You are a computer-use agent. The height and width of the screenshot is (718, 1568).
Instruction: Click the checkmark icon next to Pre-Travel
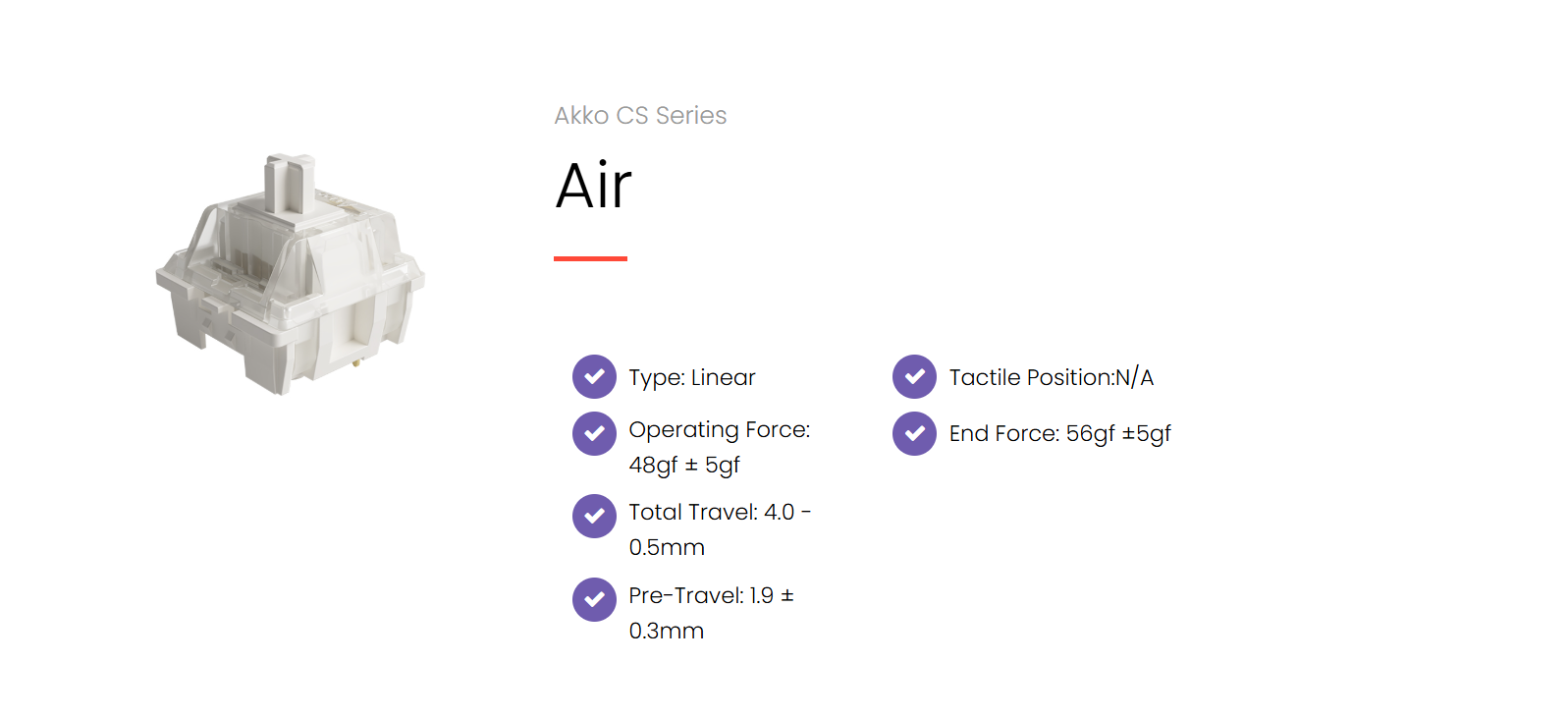click(x=594, y=599)
